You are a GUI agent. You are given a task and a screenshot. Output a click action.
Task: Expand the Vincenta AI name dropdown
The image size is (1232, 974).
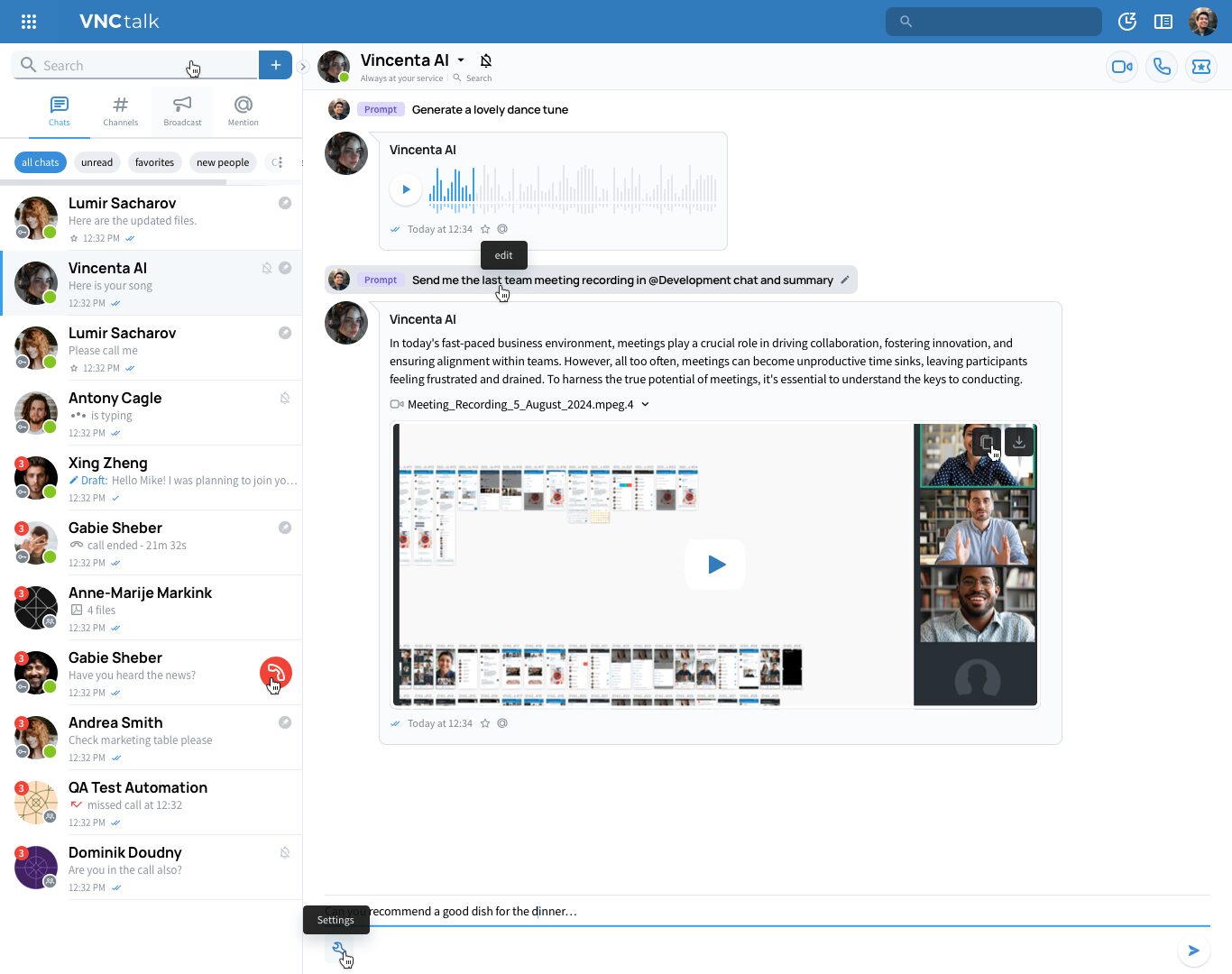pos(461,60)
